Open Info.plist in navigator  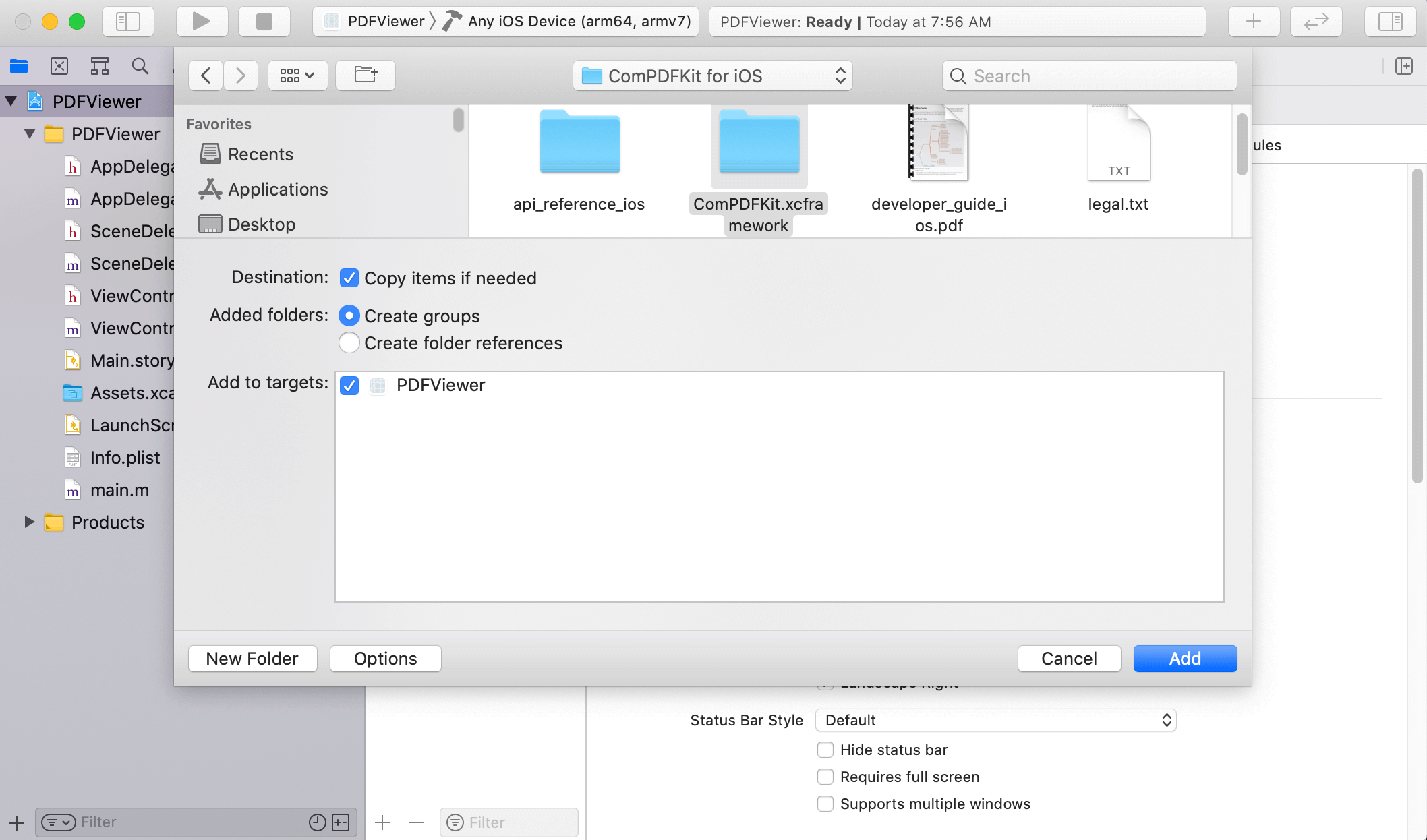pyautogui.click(x=113, y=458)
